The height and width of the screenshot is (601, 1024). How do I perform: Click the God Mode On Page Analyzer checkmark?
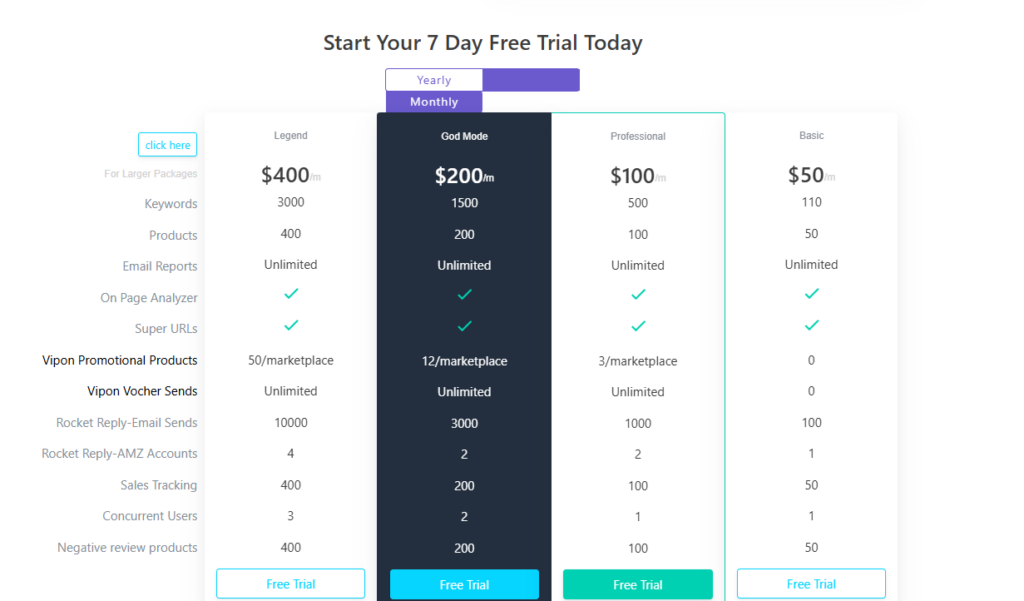coord(464,294)
